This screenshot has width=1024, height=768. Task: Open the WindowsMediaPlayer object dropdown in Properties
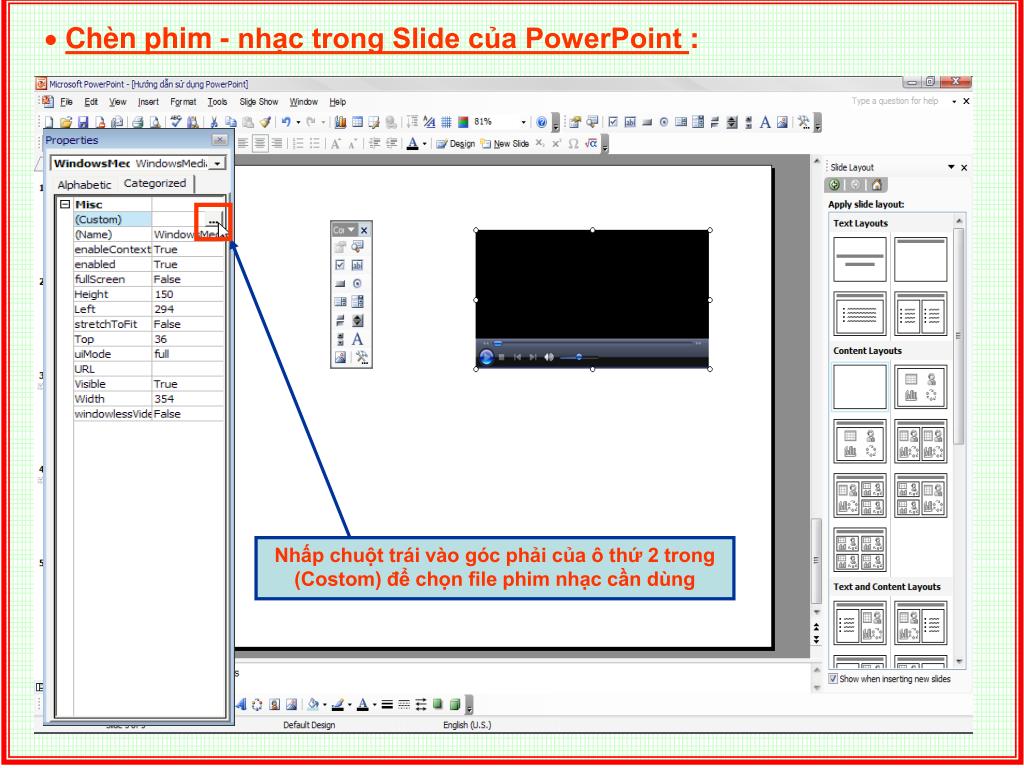tap(218, 163)
